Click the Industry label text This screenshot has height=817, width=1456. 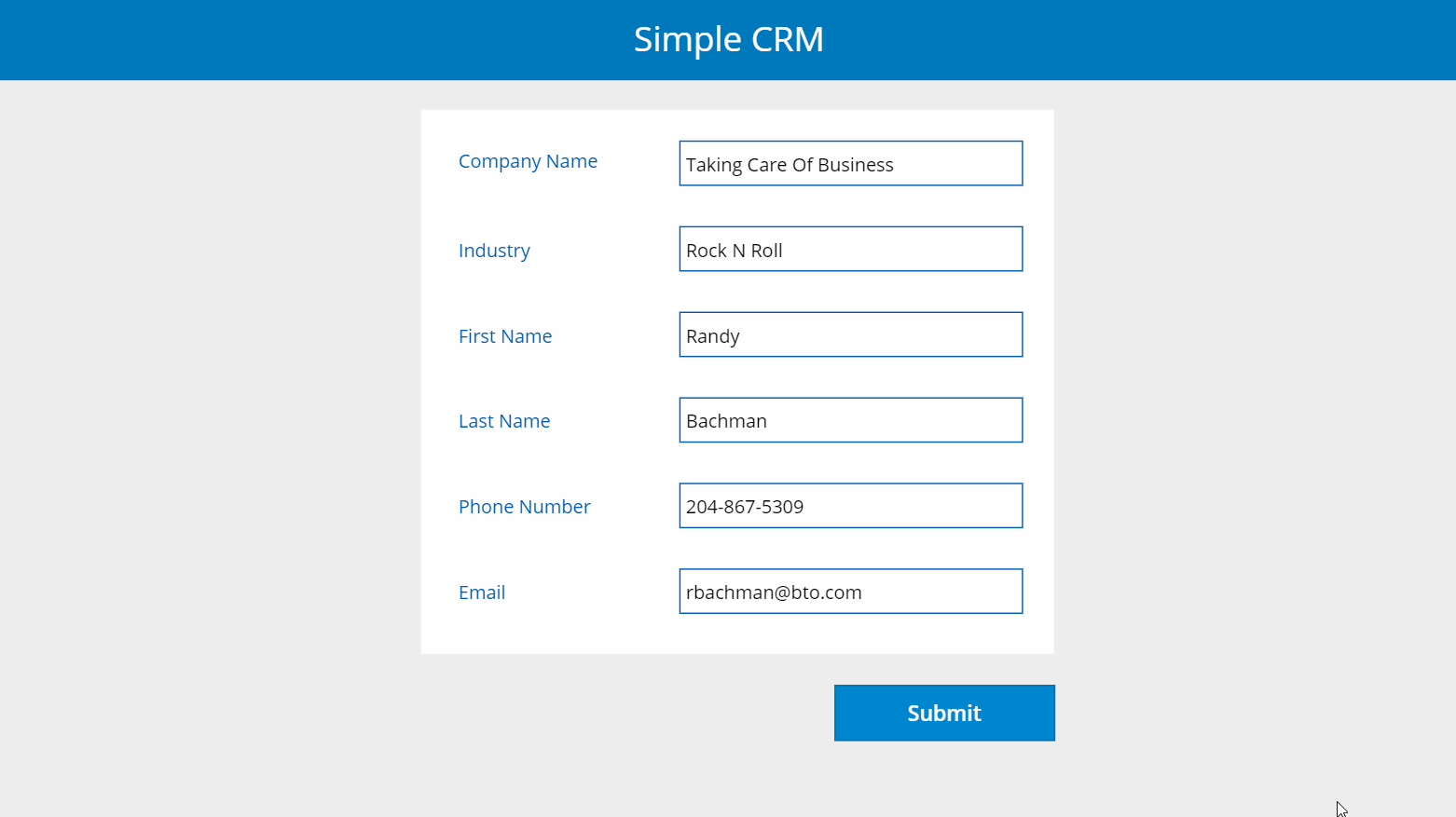(x=494, y=251)
